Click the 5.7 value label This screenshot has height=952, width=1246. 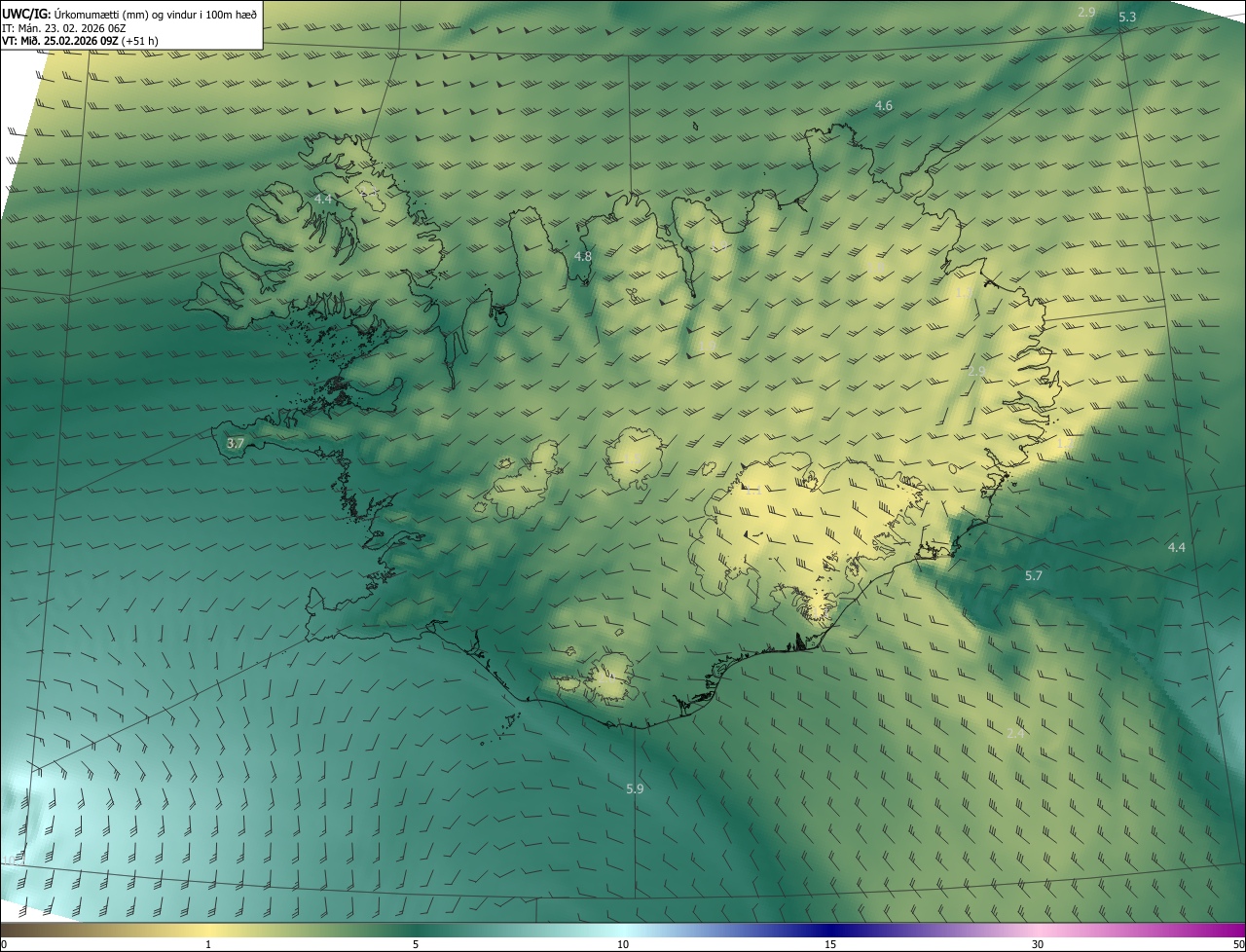[1034, 576]
